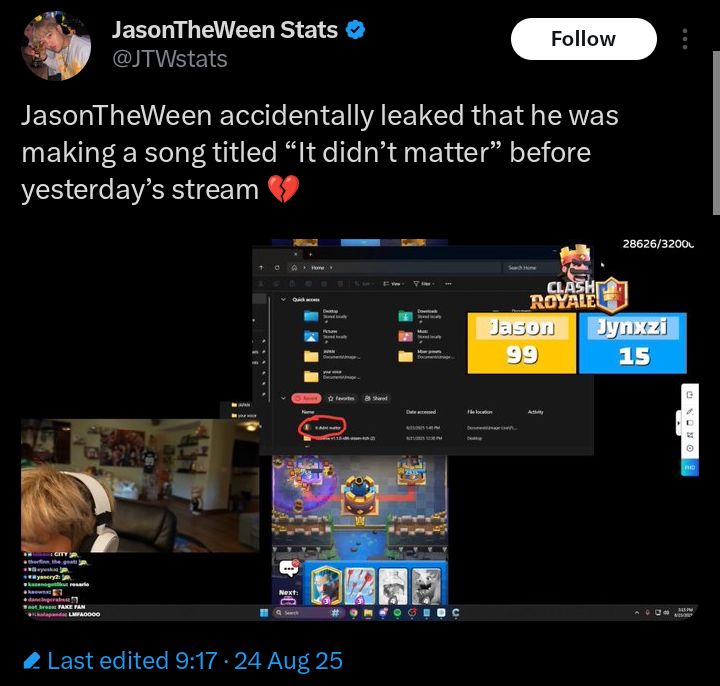
Task: Switch to the Favorites tab
Action: click(x=341, y=398)
